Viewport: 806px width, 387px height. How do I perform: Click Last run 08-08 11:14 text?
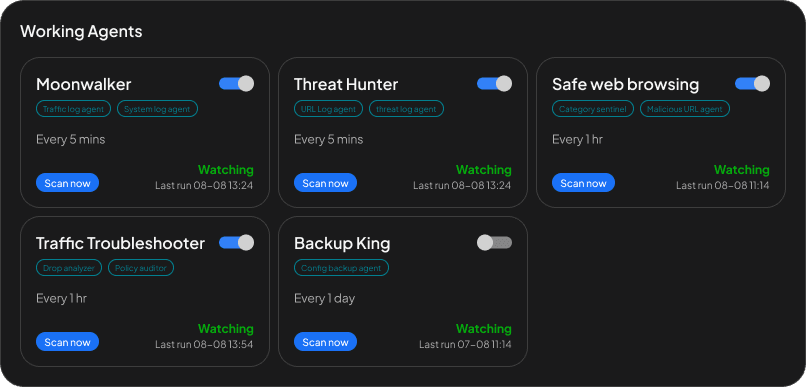point(723,186)
